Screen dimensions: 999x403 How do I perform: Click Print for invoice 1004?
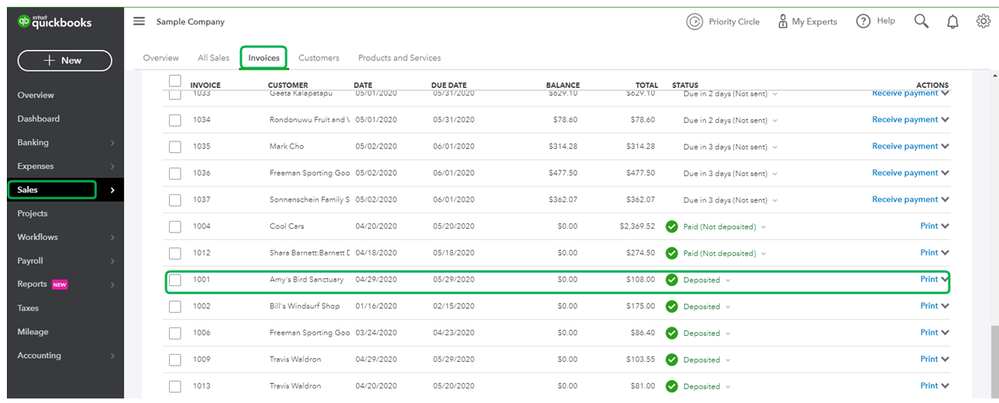(929, 226)
